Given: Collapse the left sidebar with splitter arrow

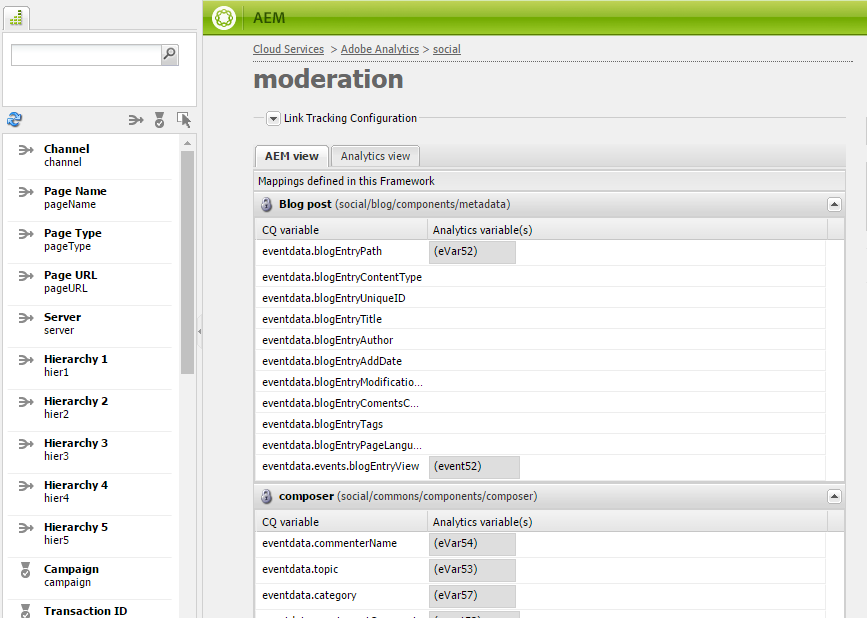Looking at the screenshot, I should [200, 331].
